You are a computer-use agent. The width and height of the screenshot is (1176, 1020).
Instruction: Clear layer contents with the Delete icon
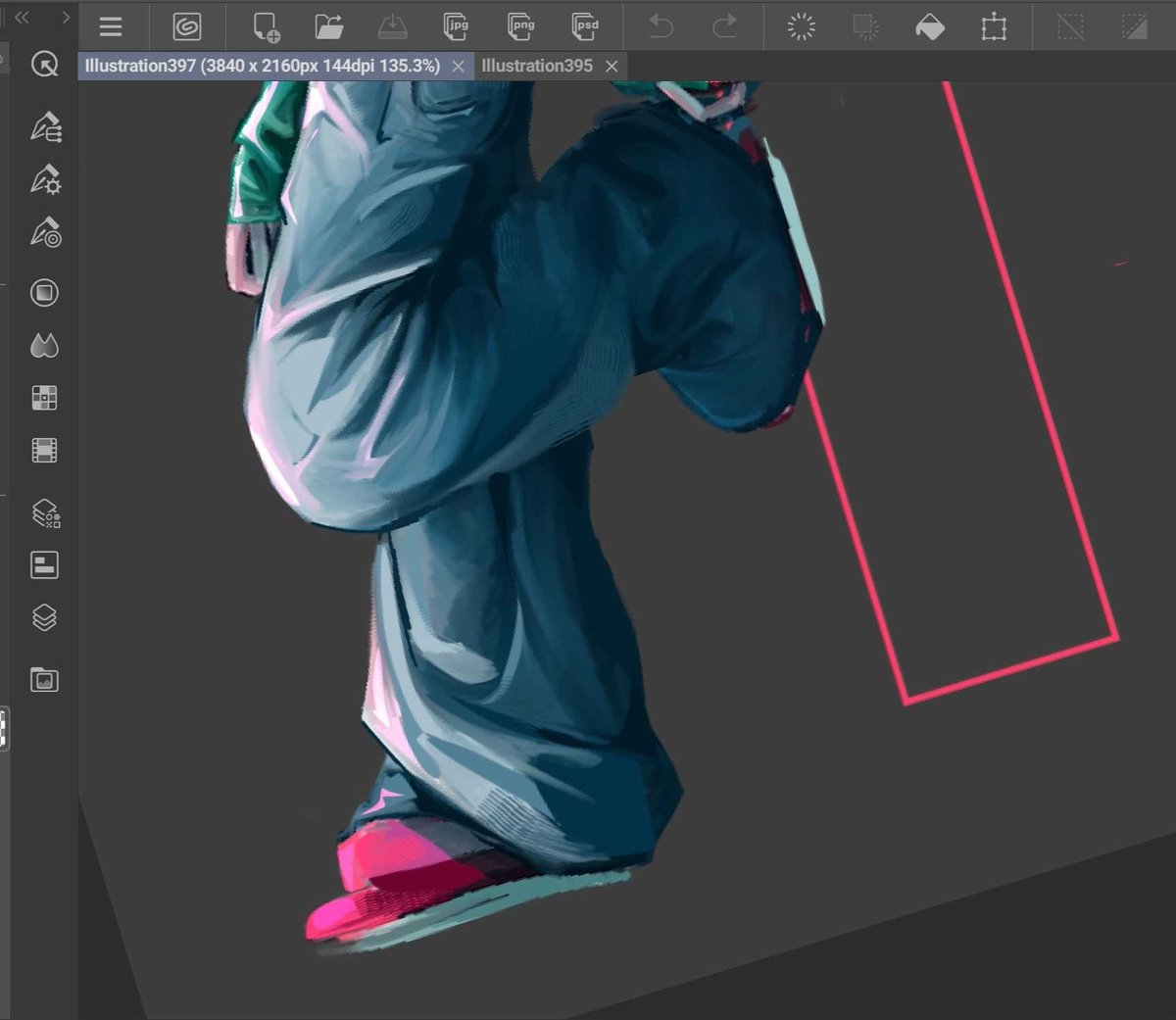[x=802, y=26]
